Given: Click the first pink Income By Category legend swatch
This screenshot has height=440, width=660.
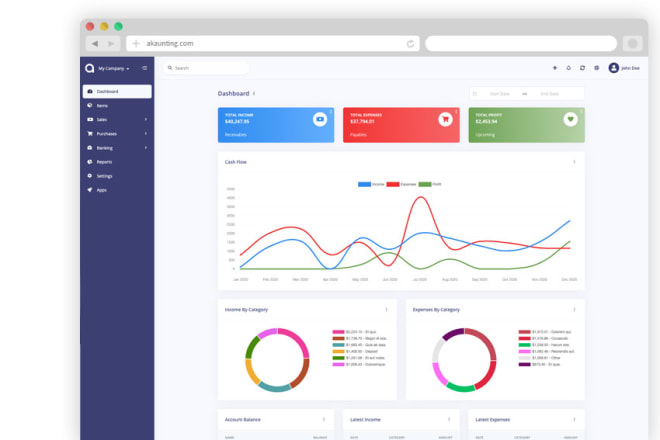Looking at the screenshot, I should tap(338, 332).
